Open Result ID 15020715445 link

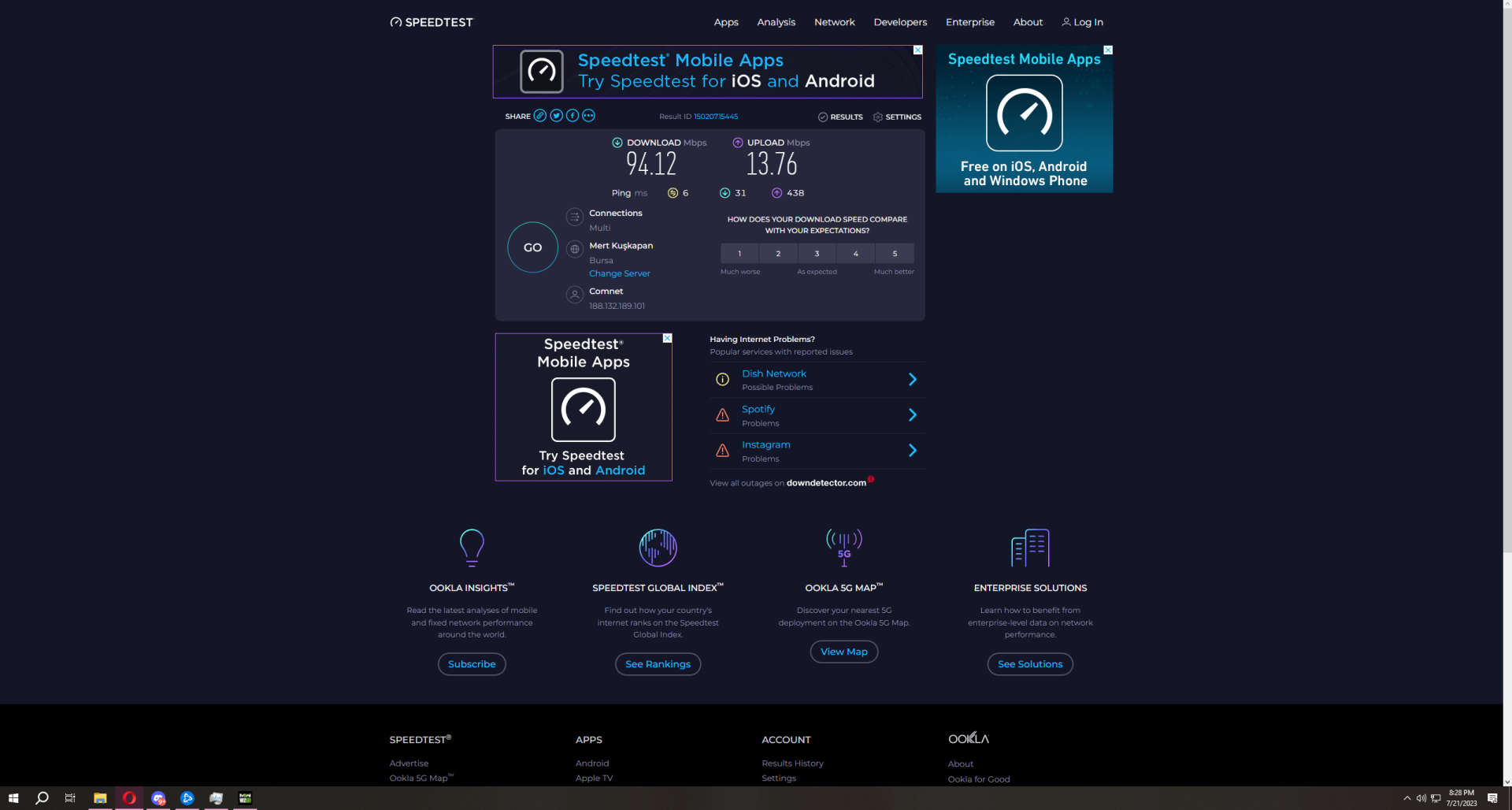pyautogui.click(x=716, y=117)
